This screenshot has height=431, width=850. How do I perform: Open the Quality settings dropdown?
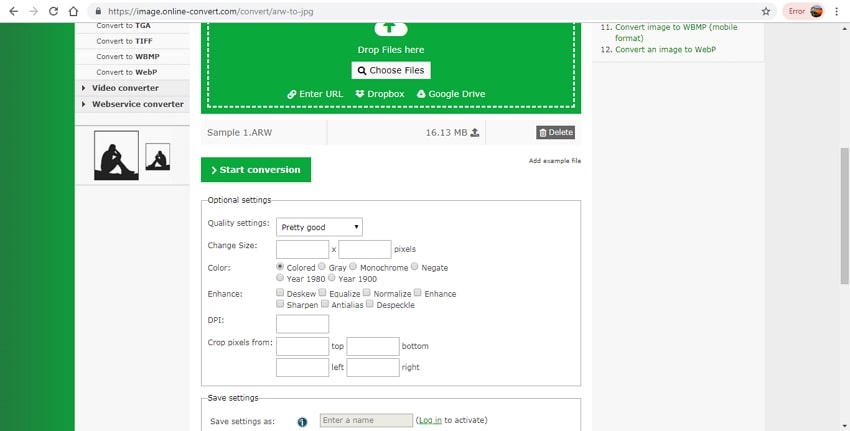[319, 227]
